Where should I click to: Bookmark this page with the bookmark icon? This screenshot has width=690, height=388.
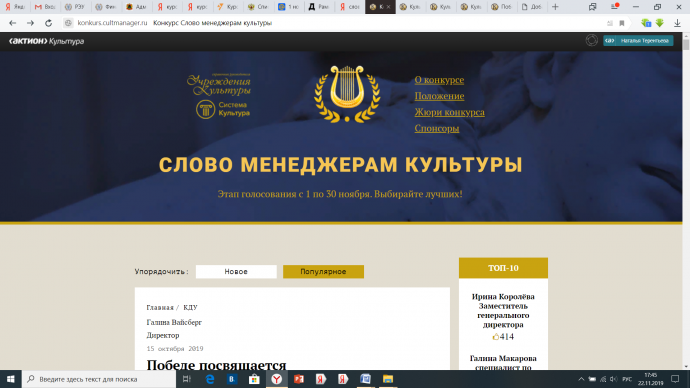coord(622,23)
